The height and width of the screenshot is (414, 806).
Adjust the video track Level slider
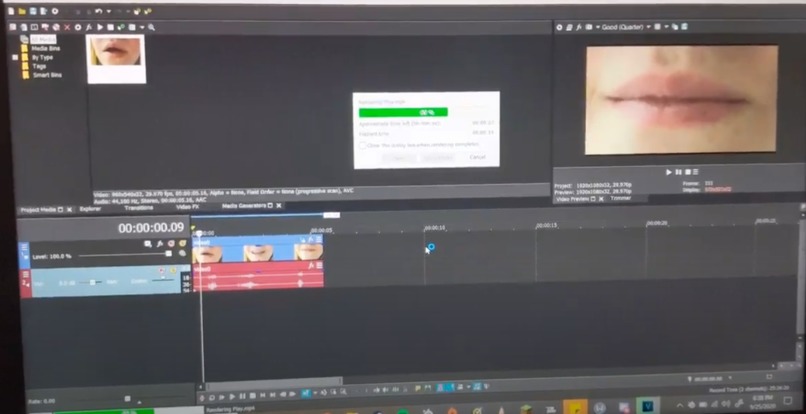point(168,254)
